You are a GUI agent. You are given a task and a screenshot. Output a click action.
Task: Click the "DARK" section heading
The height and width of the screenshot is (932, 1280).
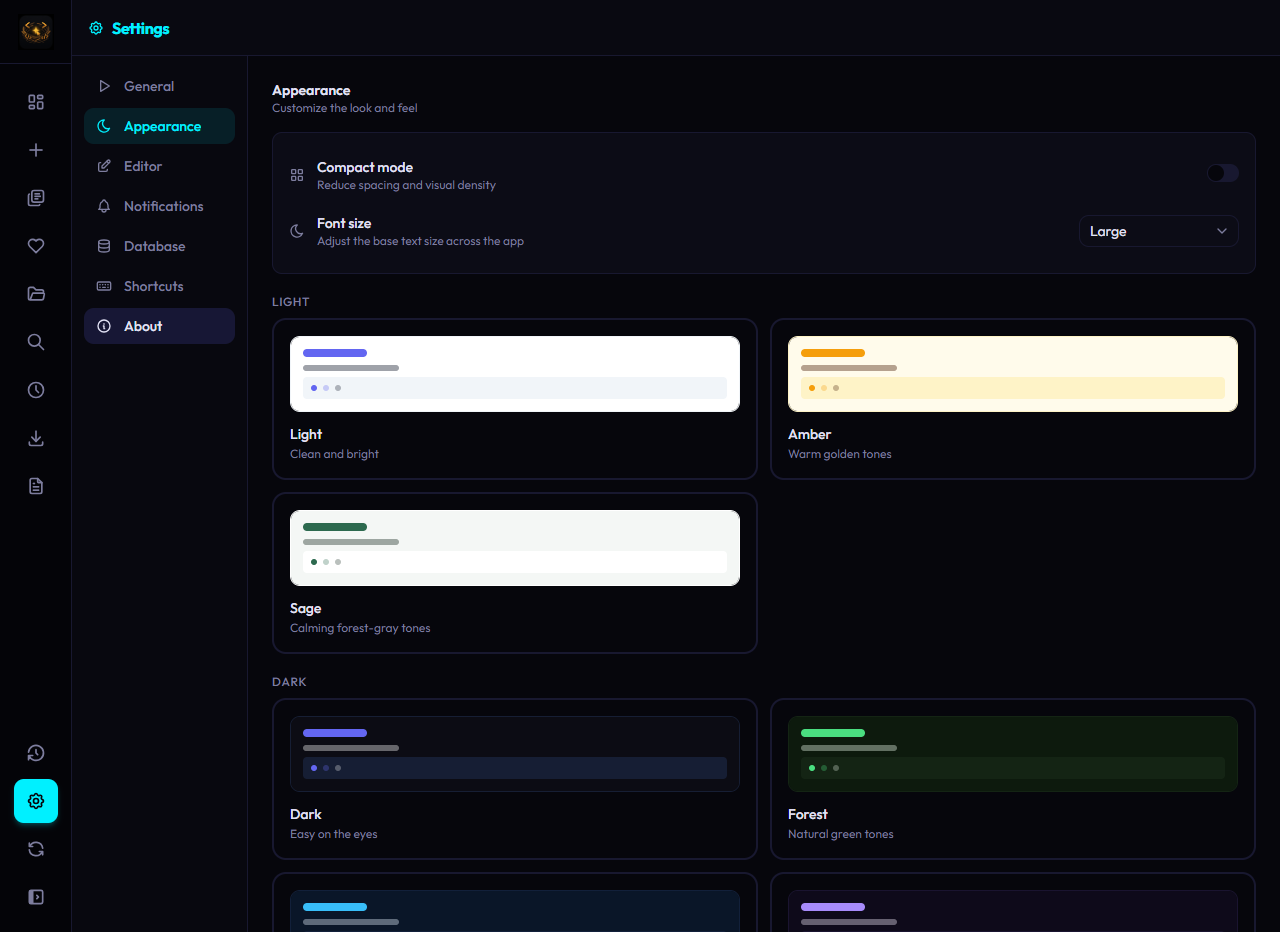point(289,681)
